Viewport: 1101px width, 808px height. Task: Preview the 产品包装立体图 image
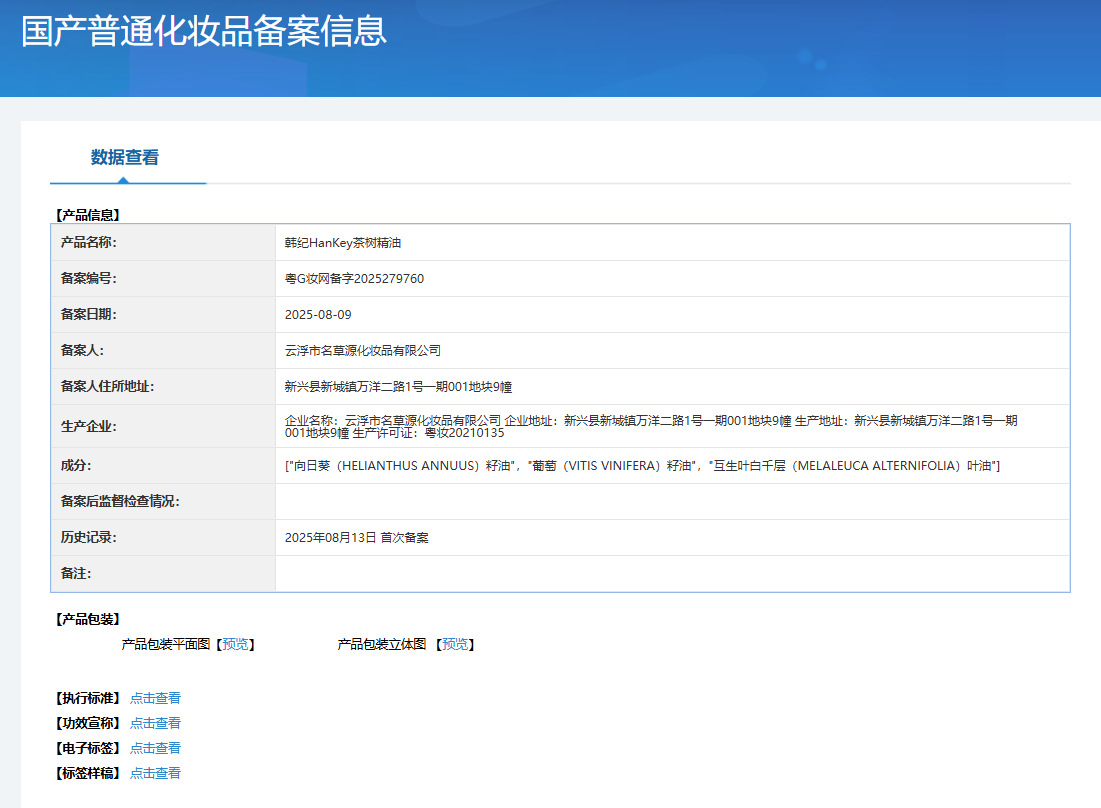click(x=455, y=644)
